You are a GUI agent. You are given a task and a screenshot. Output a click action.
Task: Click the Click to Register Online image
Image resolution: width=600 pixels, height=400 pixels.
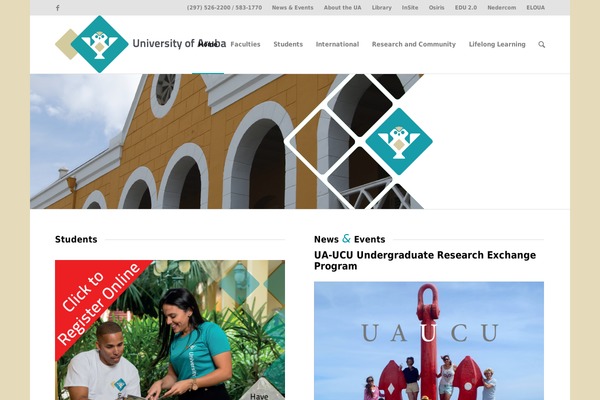pos(170,330)
